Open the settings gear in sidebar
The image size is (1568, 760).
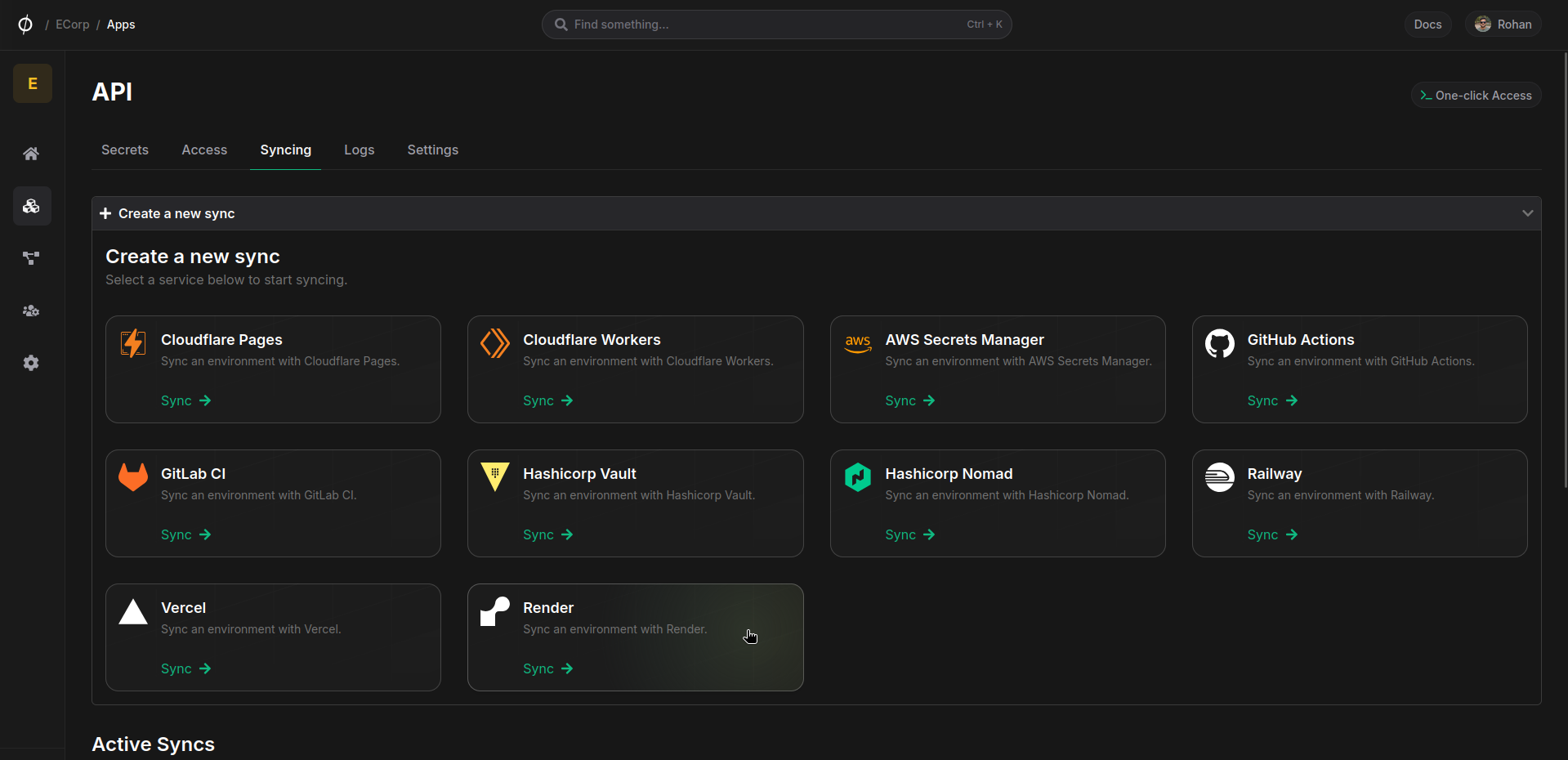[x=31, y=363]
